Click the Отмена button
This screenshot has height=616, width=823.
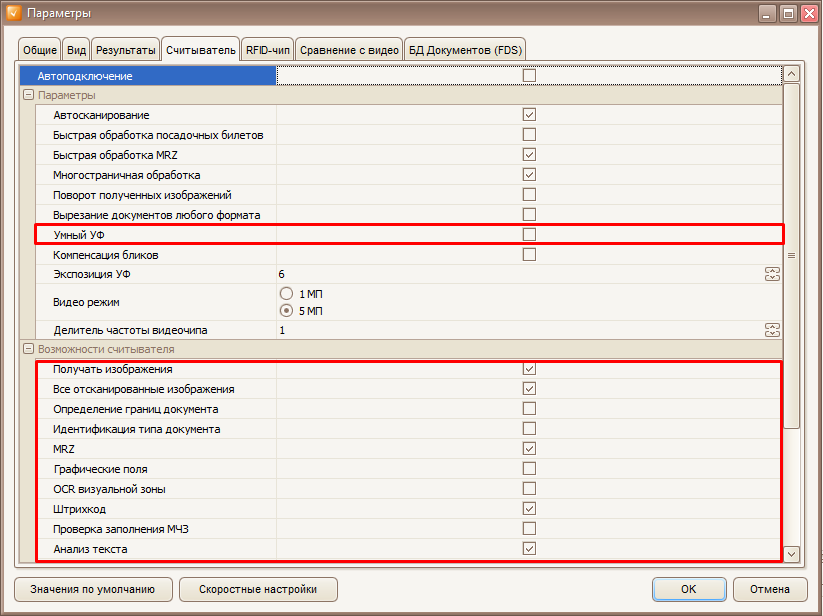769,589
